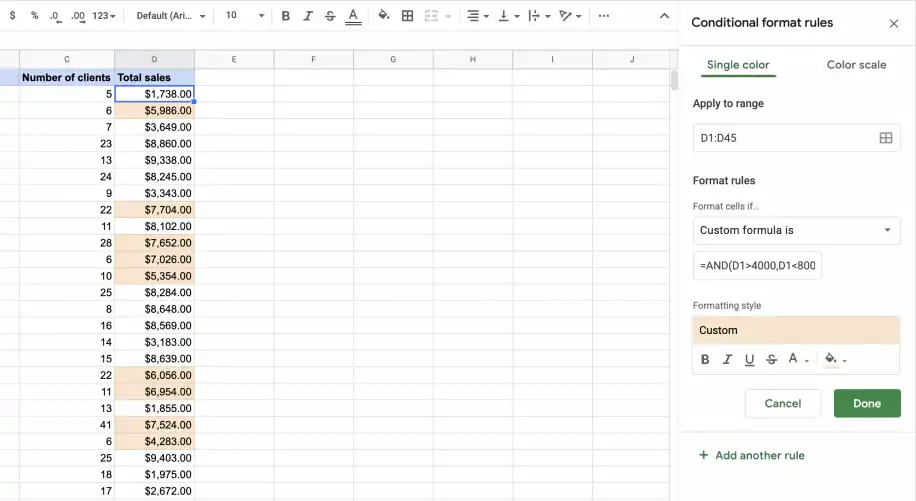Select cell containing $5,986.00
The height and width of the screenshot is (501, 916).
tap(154, 110)
